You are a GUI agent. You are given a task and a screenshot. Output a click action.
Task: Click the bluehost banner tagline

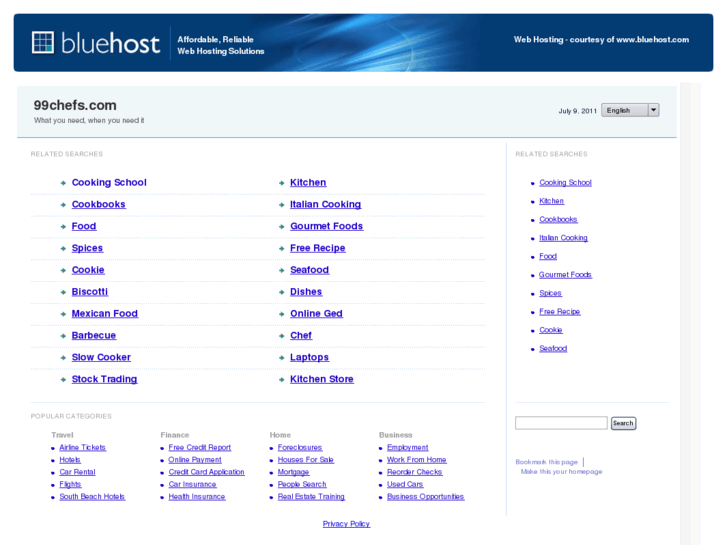coord(221,45)
